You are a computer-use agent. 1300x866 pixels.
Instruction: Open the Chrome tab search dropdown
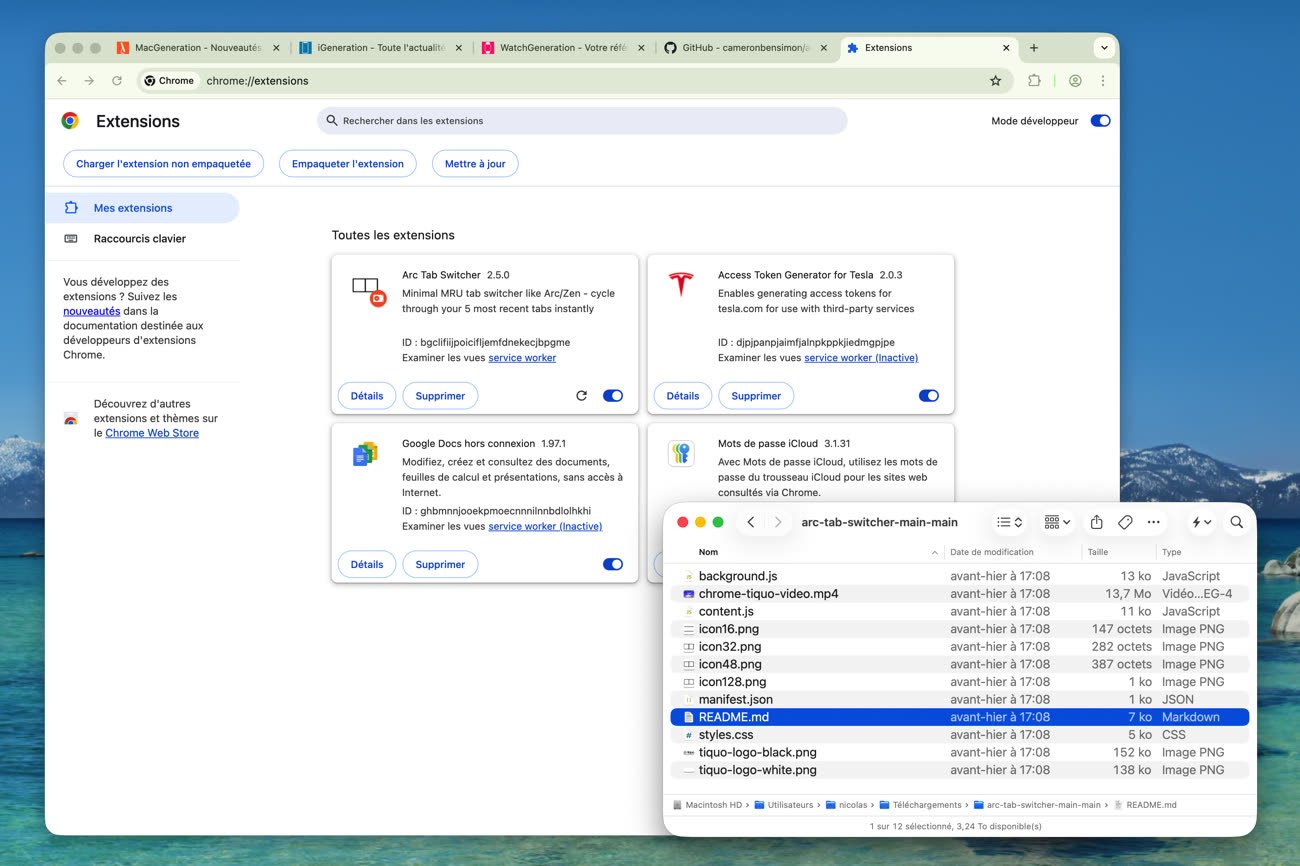[x=1103, y=48]
